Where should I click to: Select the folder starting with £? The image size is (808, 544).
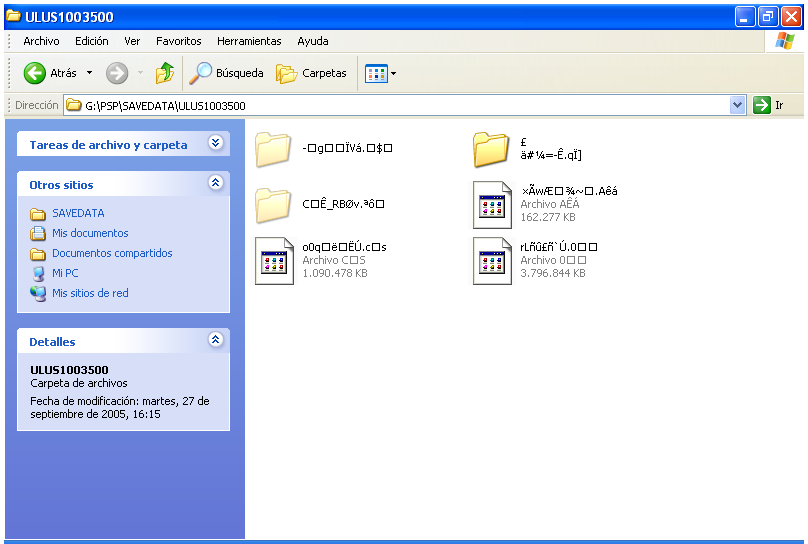(x=492, y=148)
